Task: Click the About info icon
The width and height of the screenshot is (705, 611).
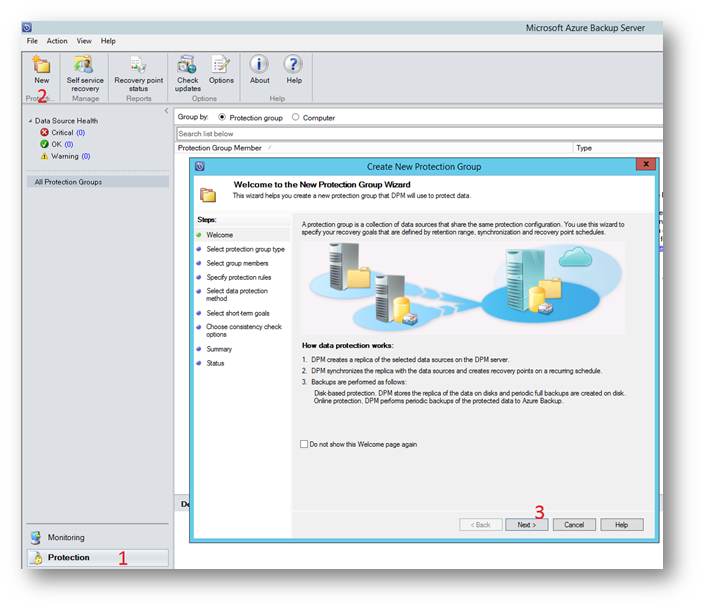Action: (x=259, y=64)
